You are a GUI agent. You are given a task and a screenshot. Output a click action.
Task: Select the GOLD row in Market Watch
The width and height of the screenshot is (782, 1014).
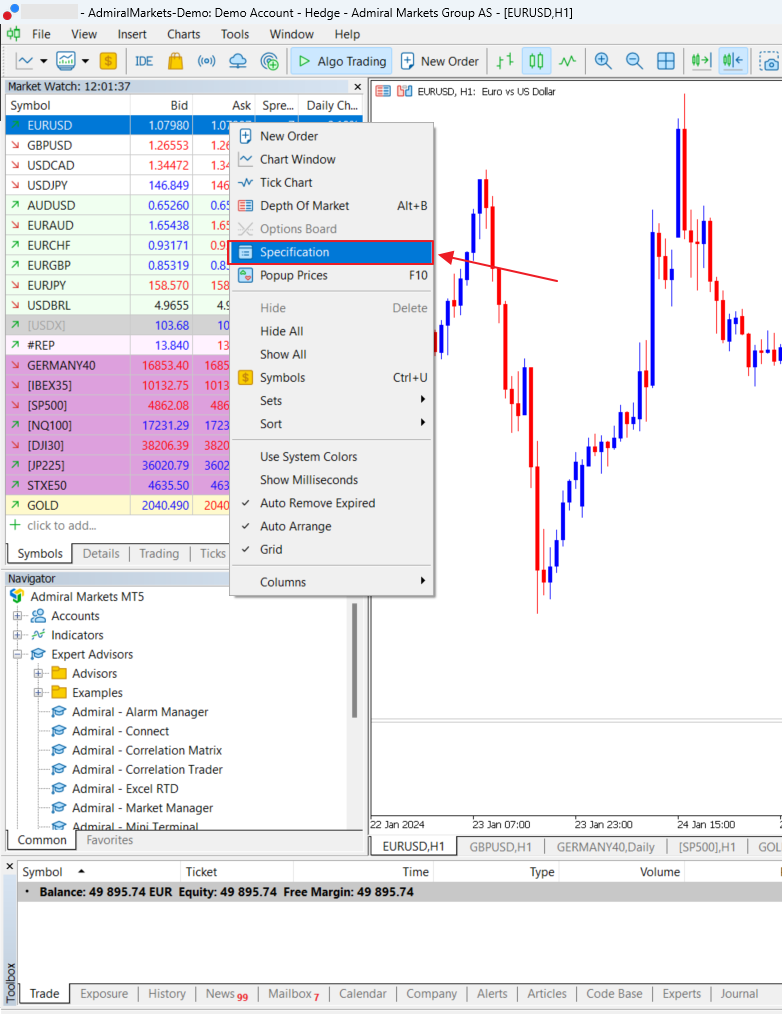pyautogui.click(x=117, y=506)
